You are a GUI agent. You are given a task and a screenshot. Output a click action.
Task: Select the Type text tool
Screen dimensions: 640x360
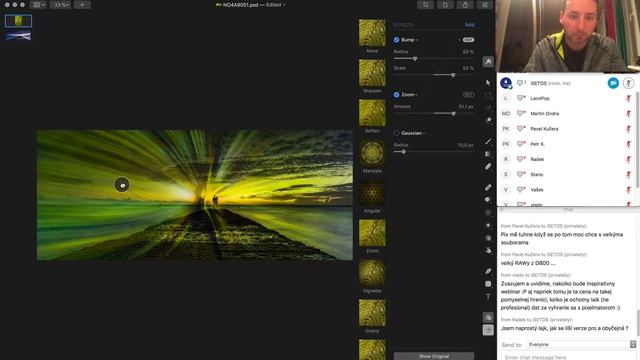point(488,297)
